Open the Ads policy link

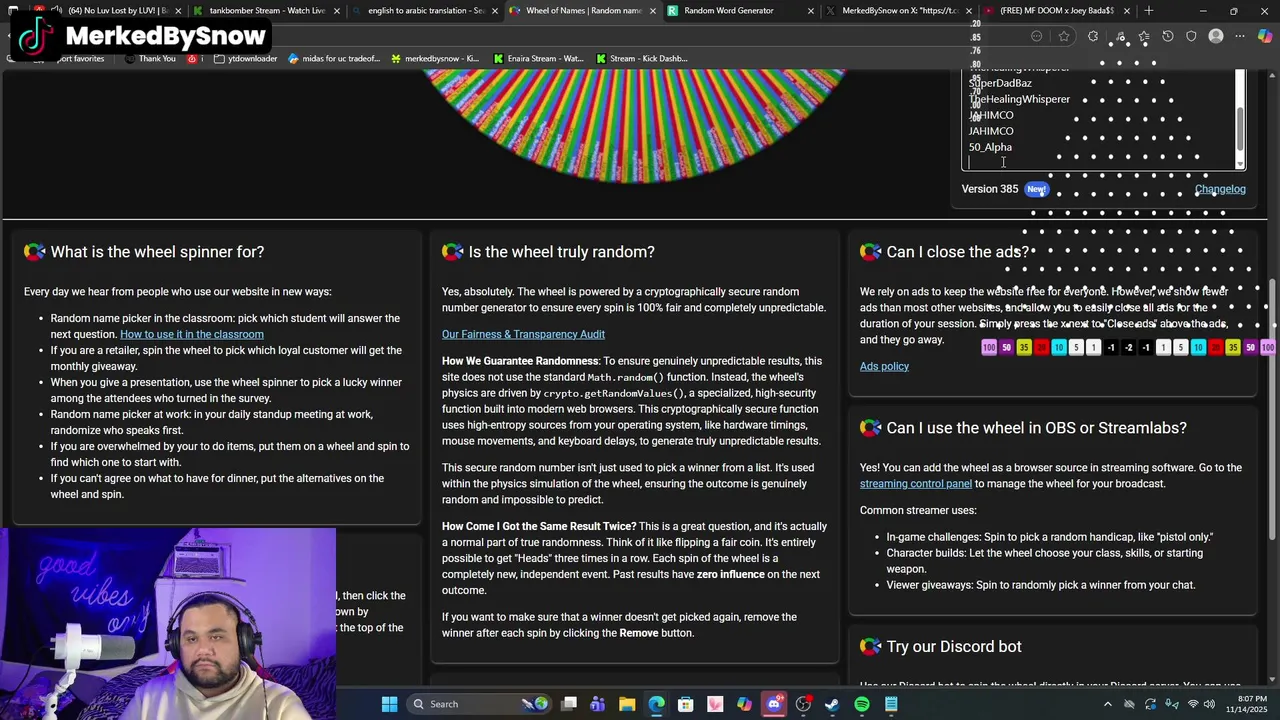pyautogui.click(x=884, y=366)
